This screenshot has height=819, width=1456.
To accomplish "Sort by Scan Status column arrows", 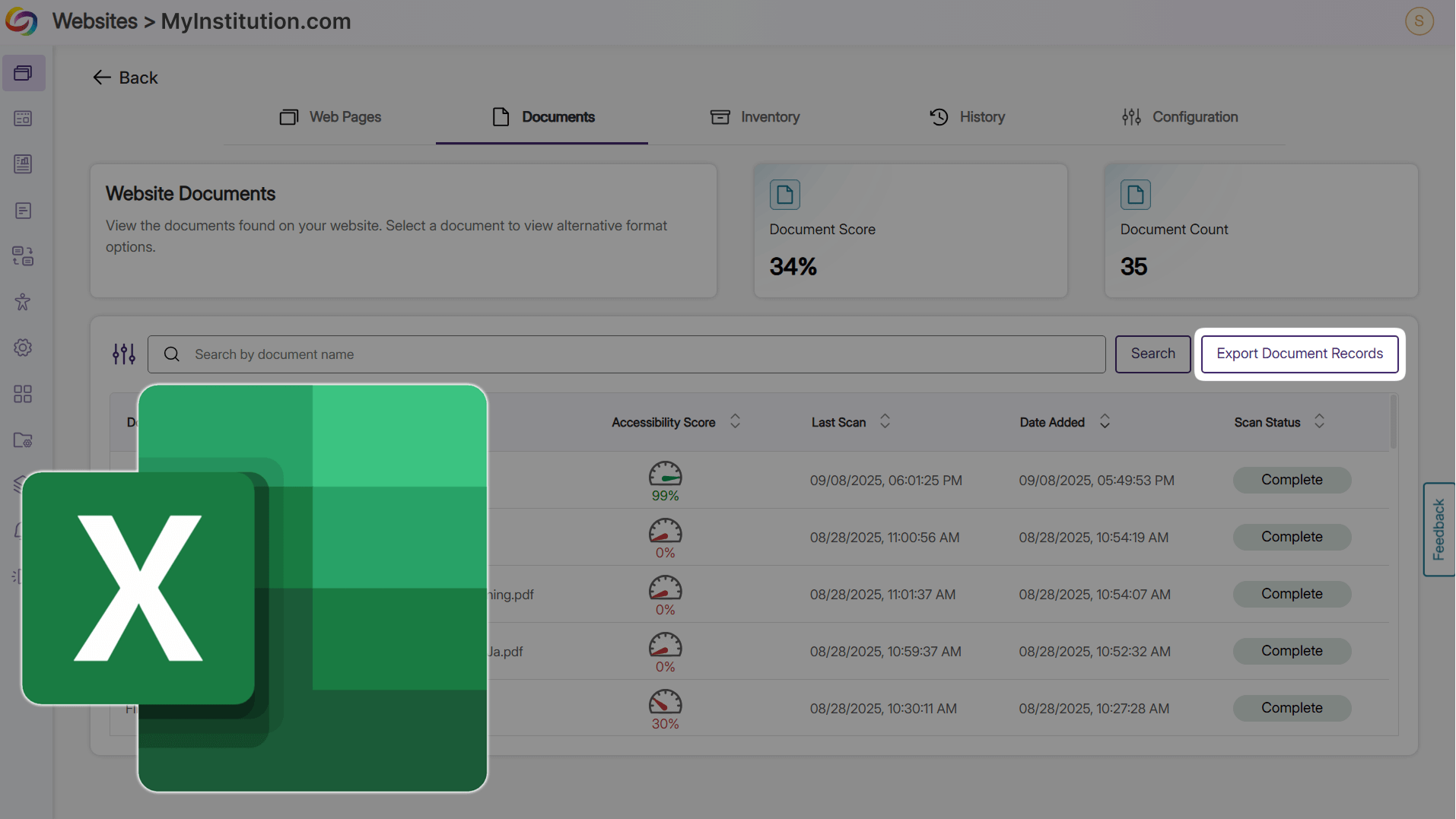I will click(x=1319, y=422).
